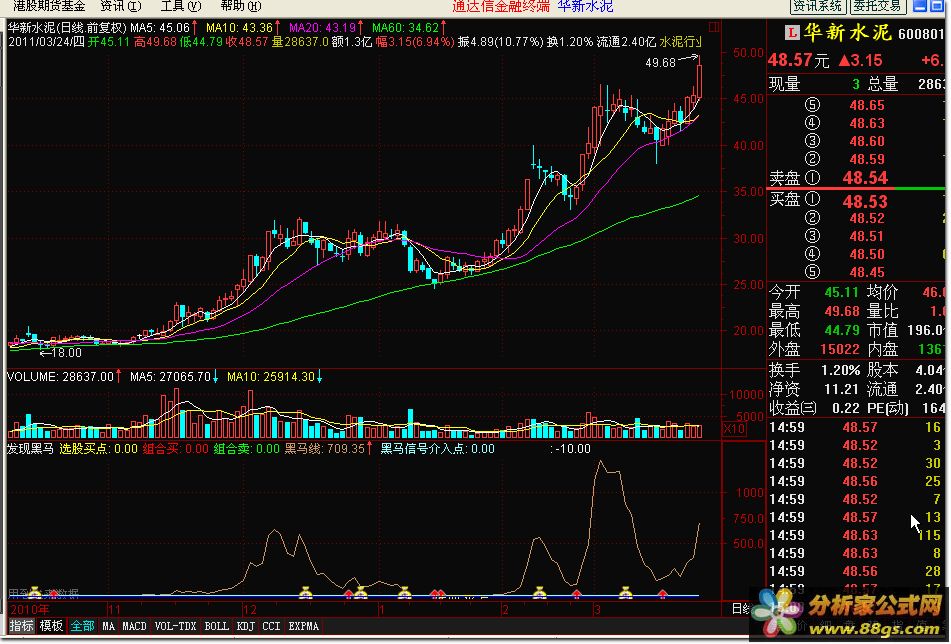Click the red up-arrow signal right after the first money bag
Viewport: 951px width, 644px height.
[53, 593]
